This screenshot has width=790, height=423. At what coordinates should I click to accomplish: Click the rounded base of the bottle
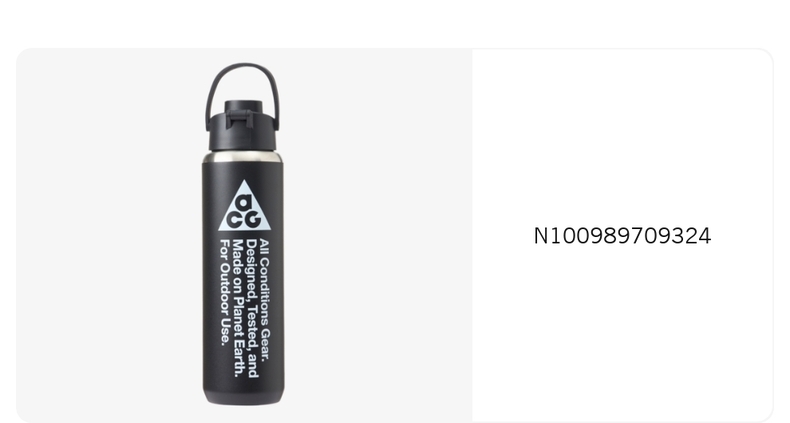pos(243,397)
